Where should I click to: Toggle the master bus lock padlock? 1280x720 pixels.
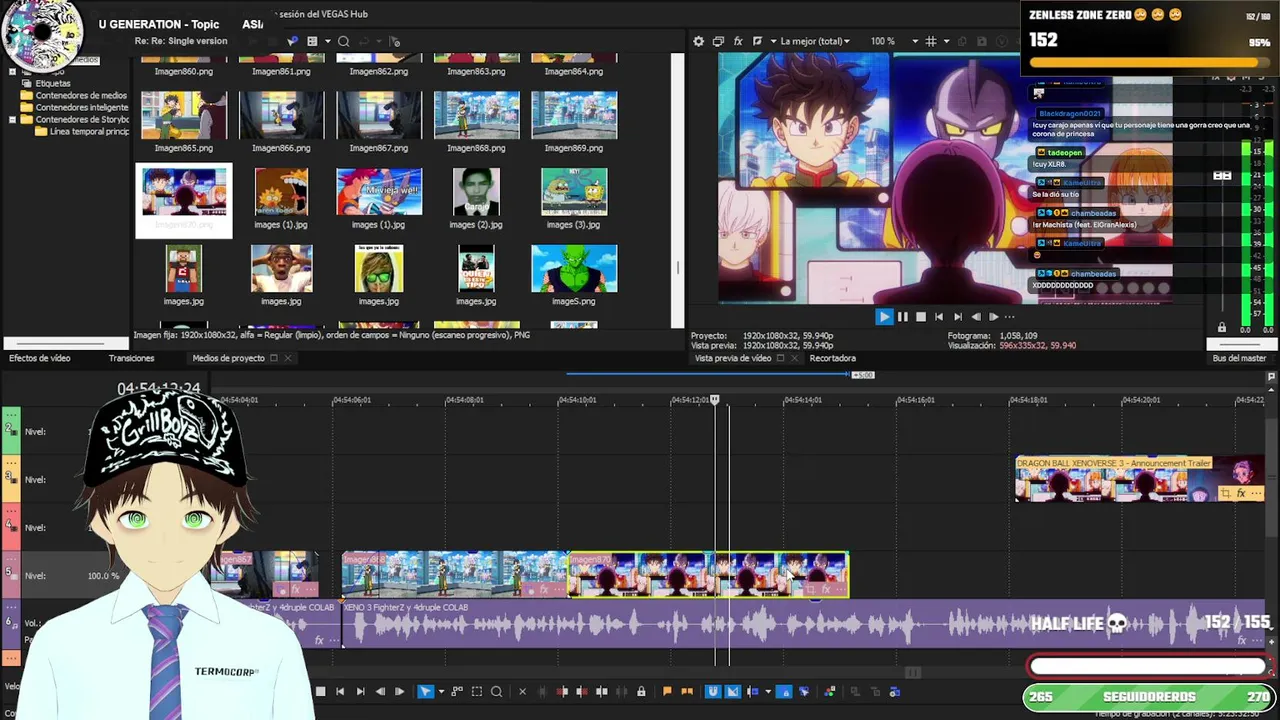point(1221,328)
